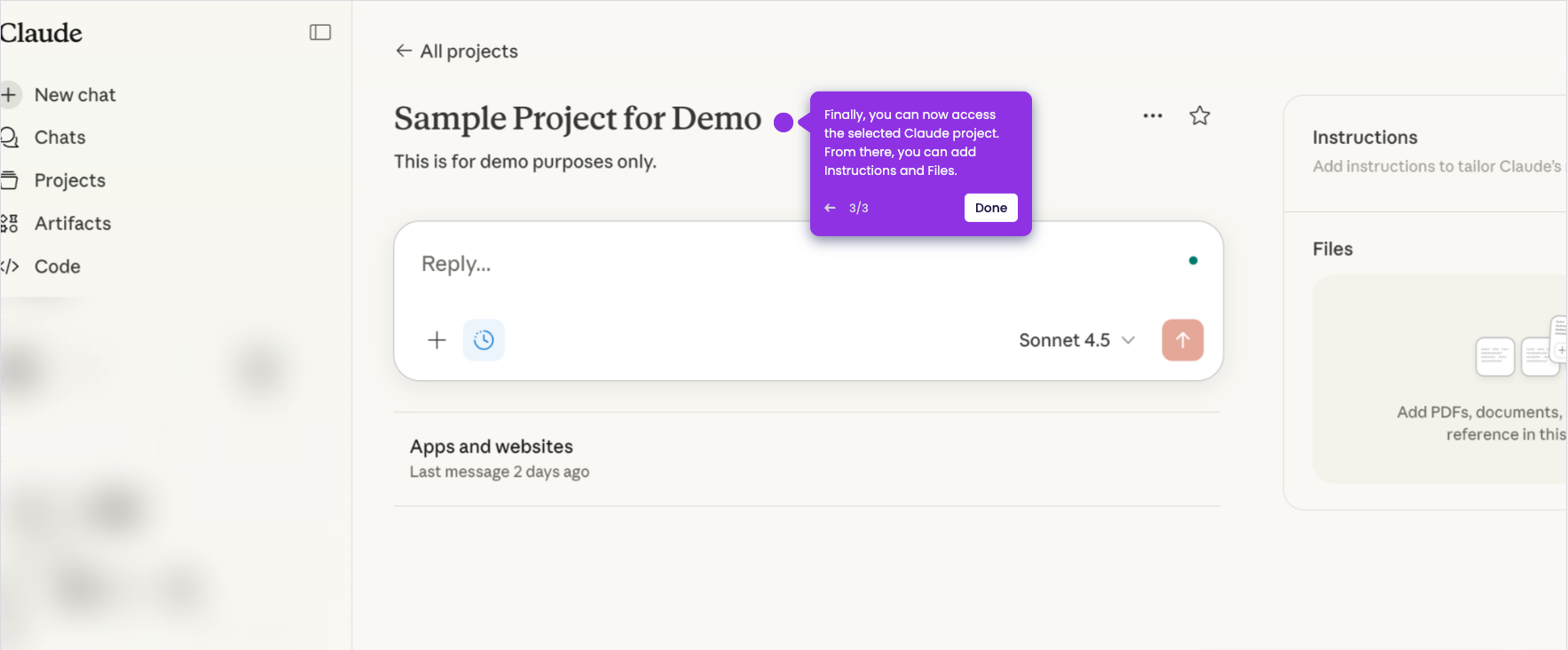
Task: Go back to All projects
Action: point(457,52)
